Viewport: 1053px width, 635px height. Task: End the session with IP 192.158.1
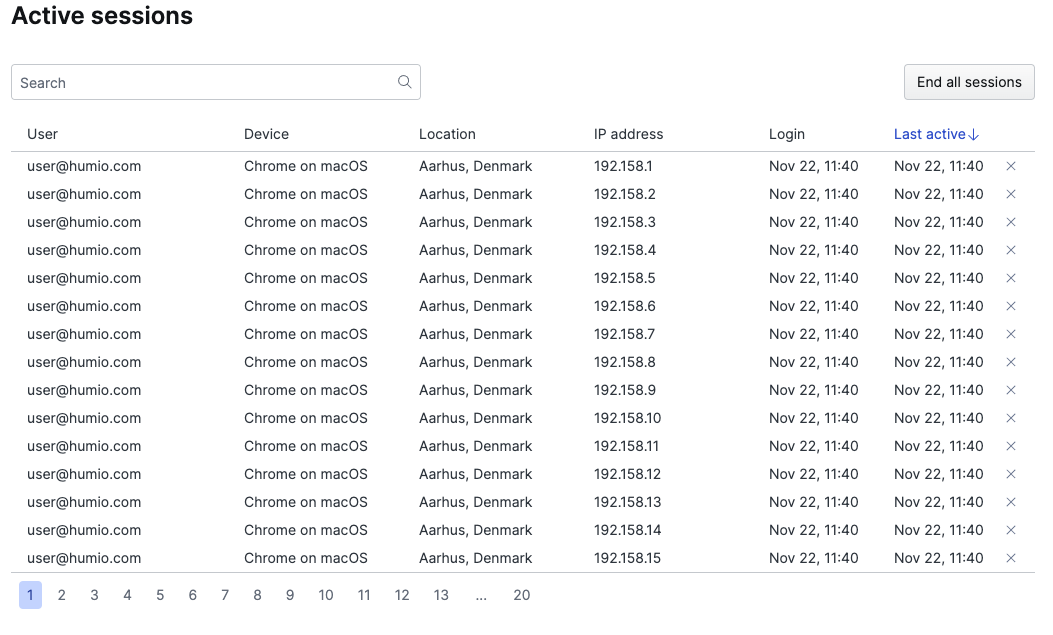point(1011,166)
